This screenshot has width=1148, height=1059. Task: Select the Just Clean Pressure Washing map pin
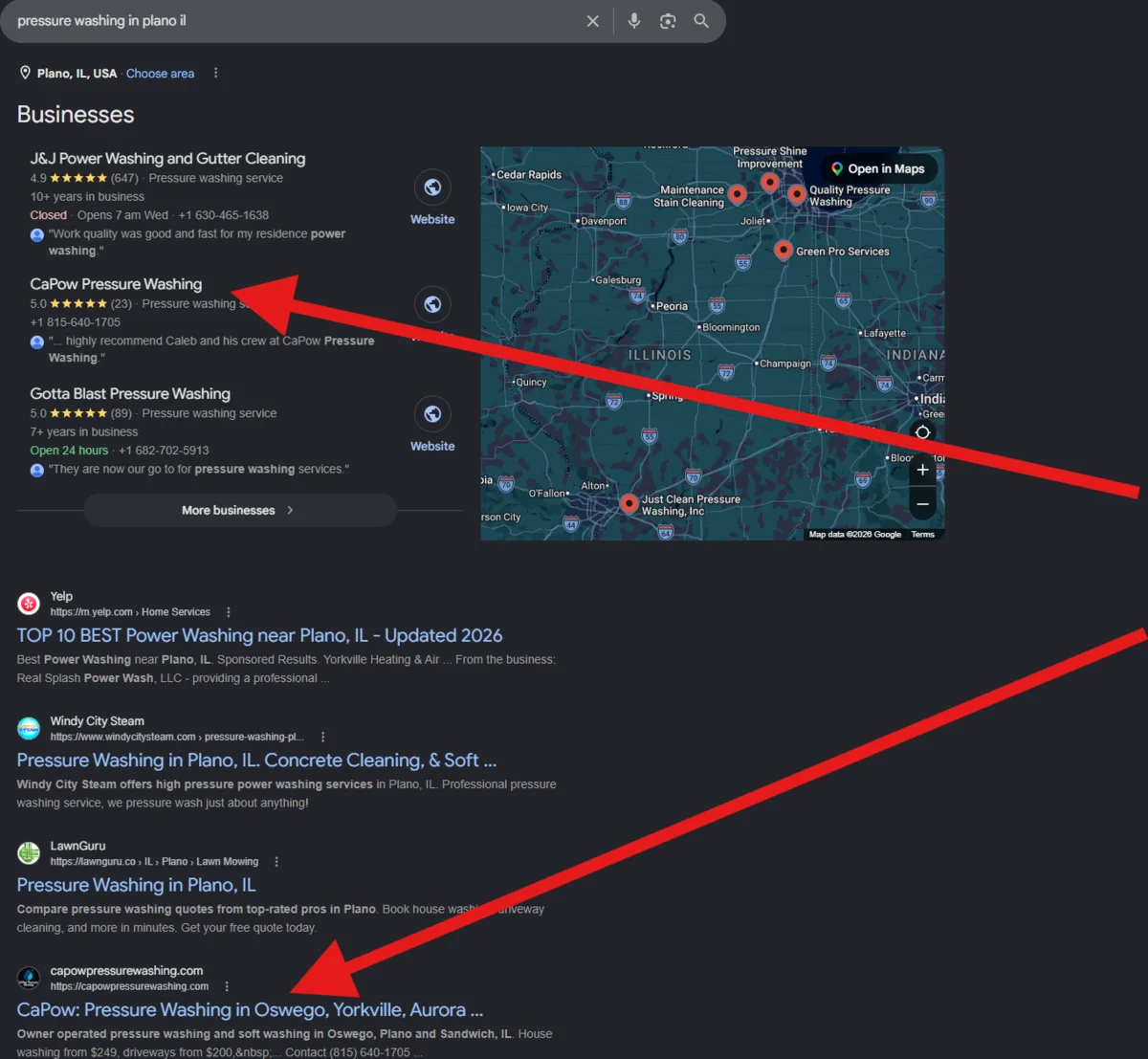click(629, 503)
